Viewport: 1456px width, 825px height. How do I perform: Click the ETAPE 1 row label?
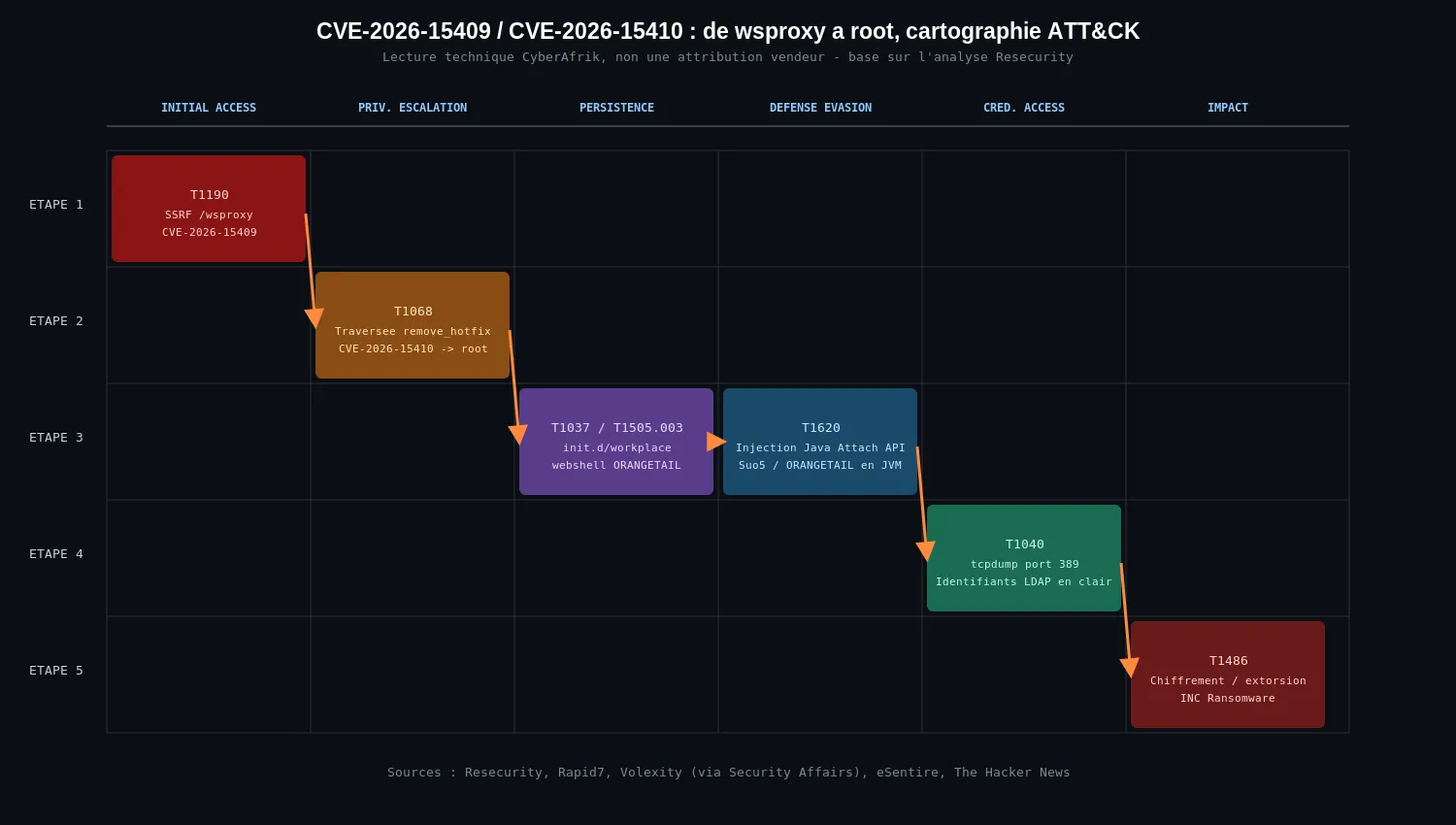(x=56, y=205)
